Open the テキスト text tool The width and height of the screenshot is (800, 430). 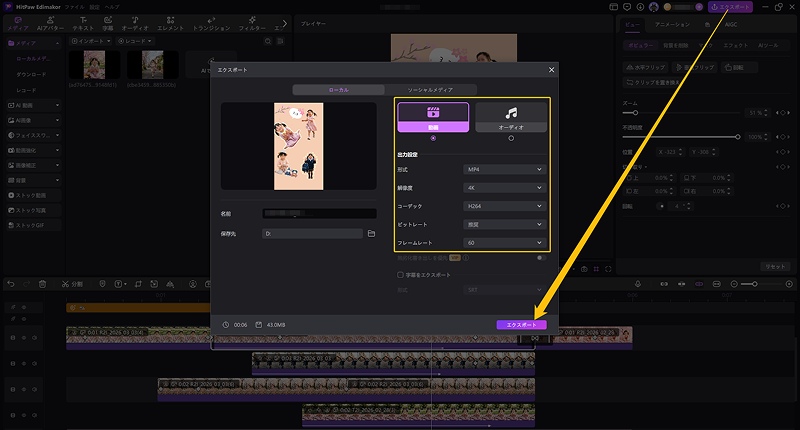(x=83, y=23)
